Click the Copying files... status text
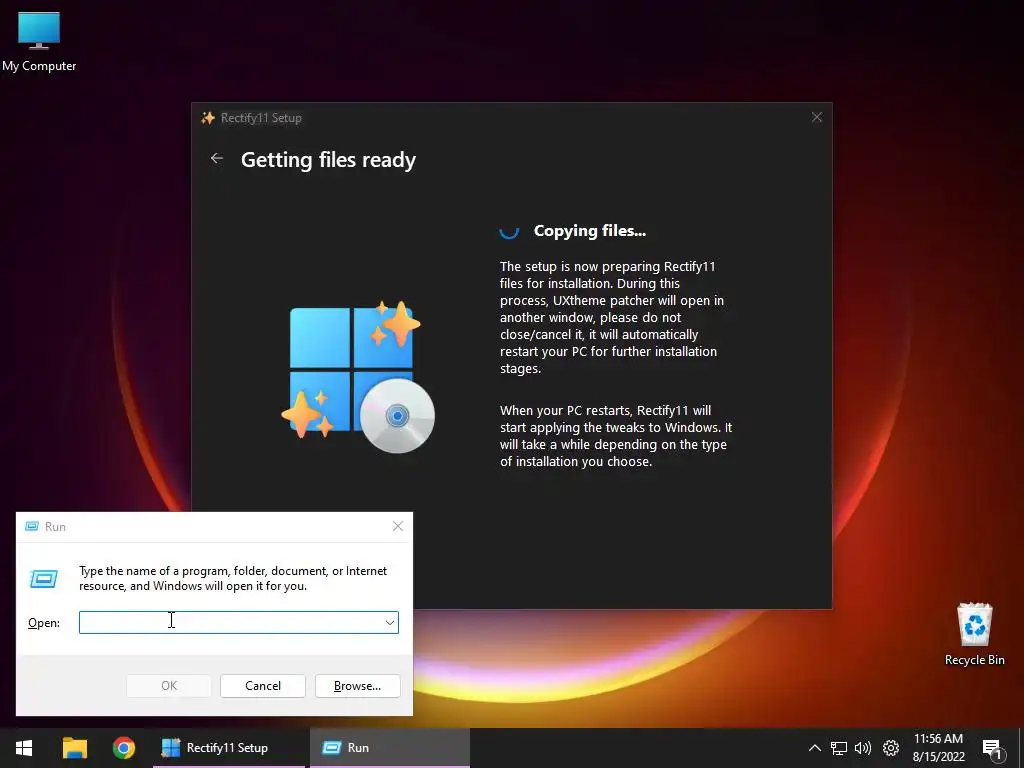 tap(589, 231)
